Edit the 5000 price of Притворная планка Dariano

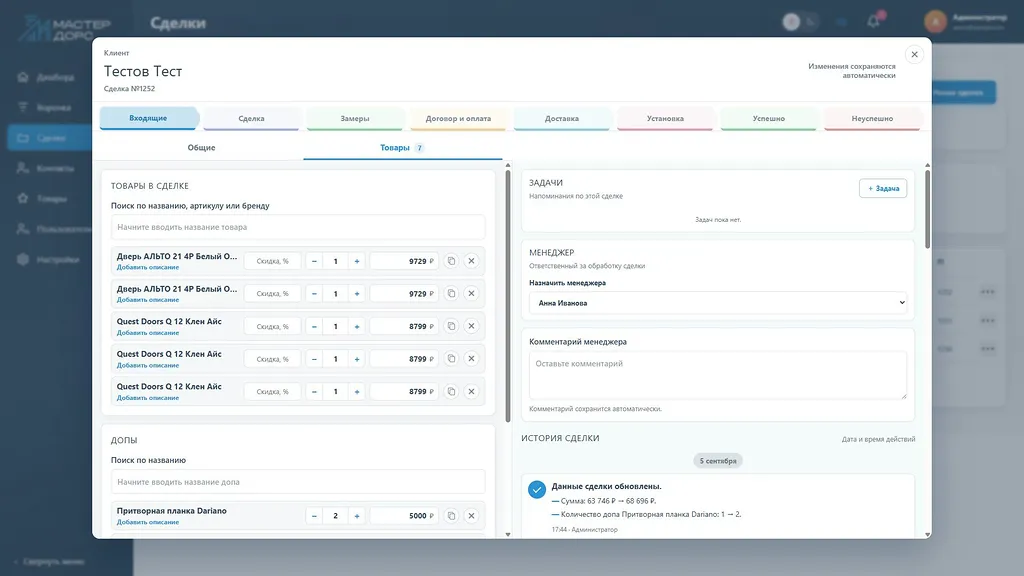[404, 515]
